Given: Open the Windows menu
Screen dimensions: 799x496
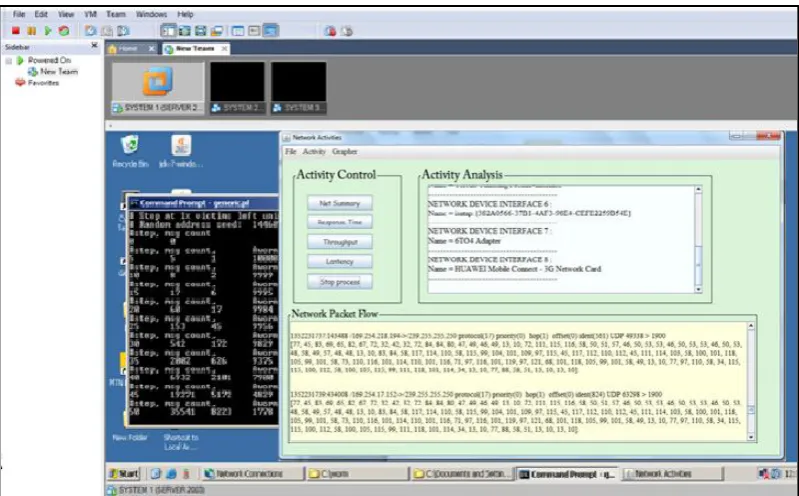Looking at the screenshot, I should [151, 14].
